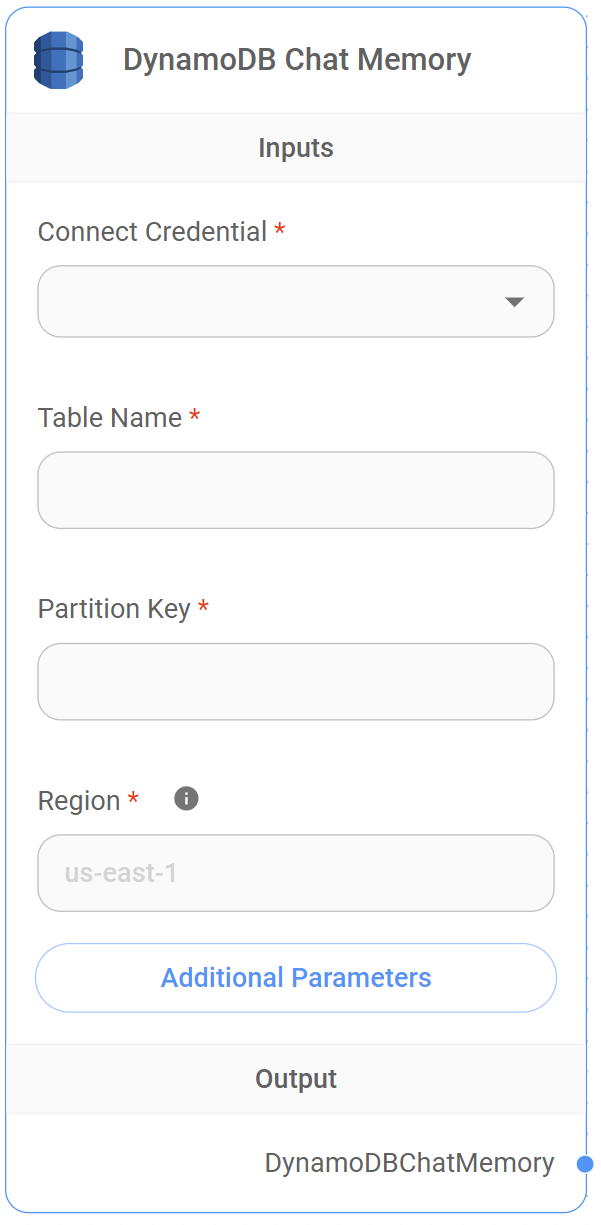Click the DynamoDB logo in the header
601x1225 pixels.
click(59, 59)
